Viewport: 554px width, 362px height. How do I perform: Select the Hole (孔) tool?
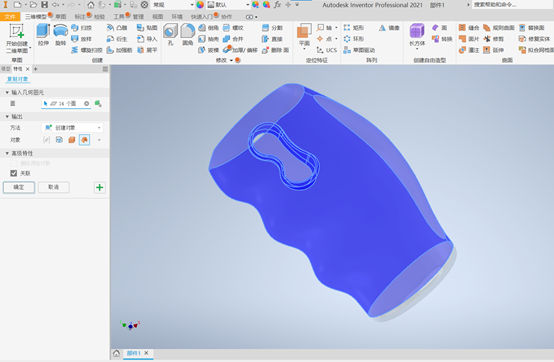(170, 35)
